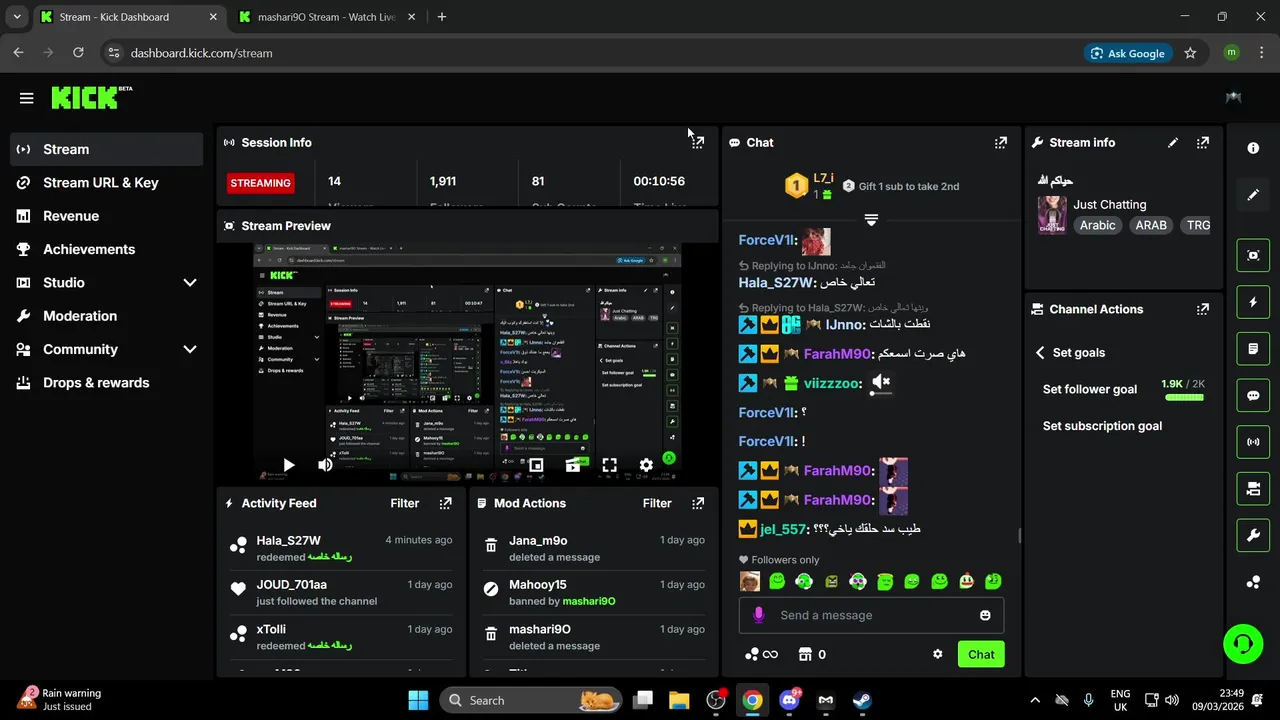Click the pencil edit icon in right sidebar
This screenshot has width=1280, height=720.
(1253, 194)
